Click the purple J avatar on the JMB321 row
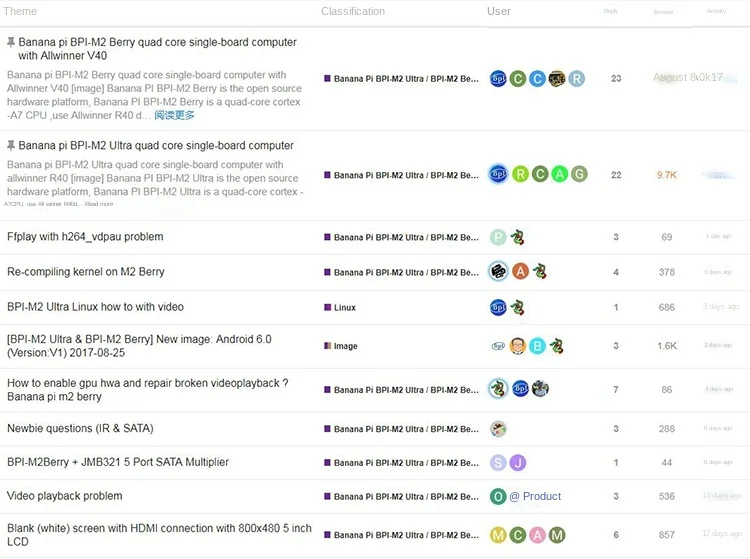Screen dimensions: 750x559 (518, 462)
